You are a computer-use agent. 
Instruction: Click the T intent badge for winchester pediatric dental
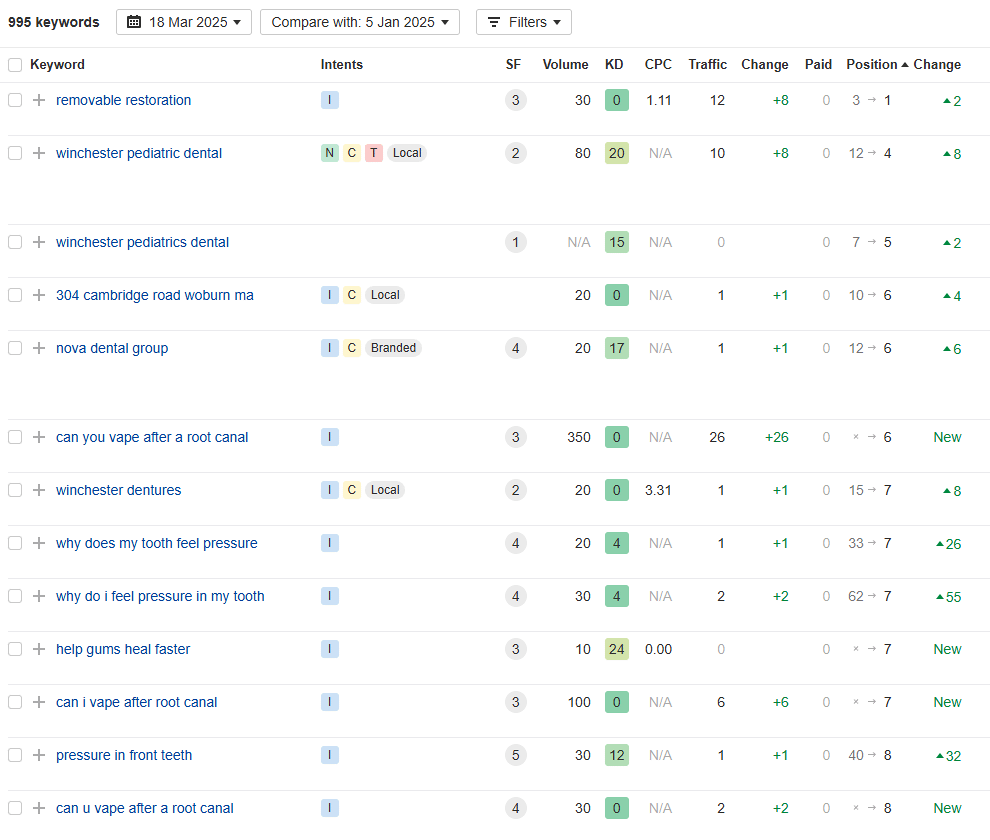pos(373,153)
